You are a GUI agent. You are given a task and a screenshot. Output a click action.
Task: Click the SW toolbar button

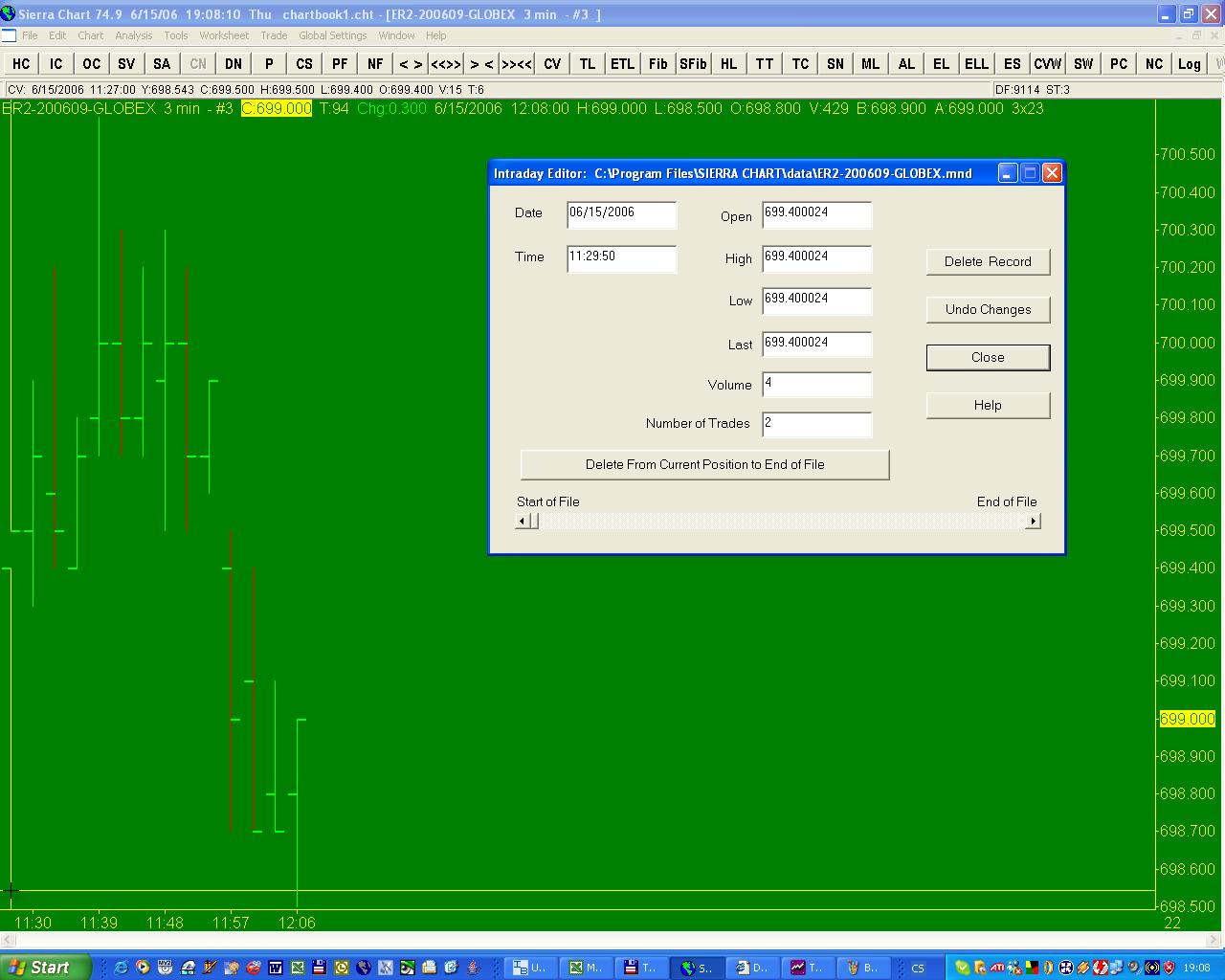(1083, 64)
